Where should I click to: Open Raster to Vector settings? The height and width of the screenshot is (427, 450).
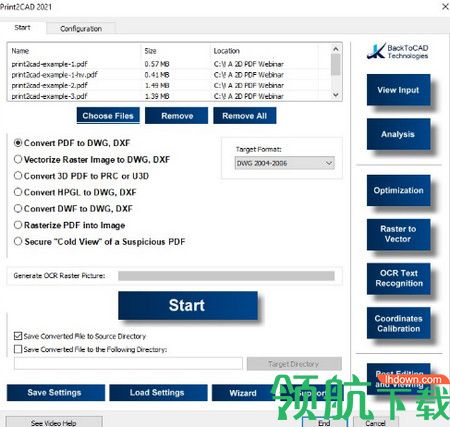tap(398, 234)
